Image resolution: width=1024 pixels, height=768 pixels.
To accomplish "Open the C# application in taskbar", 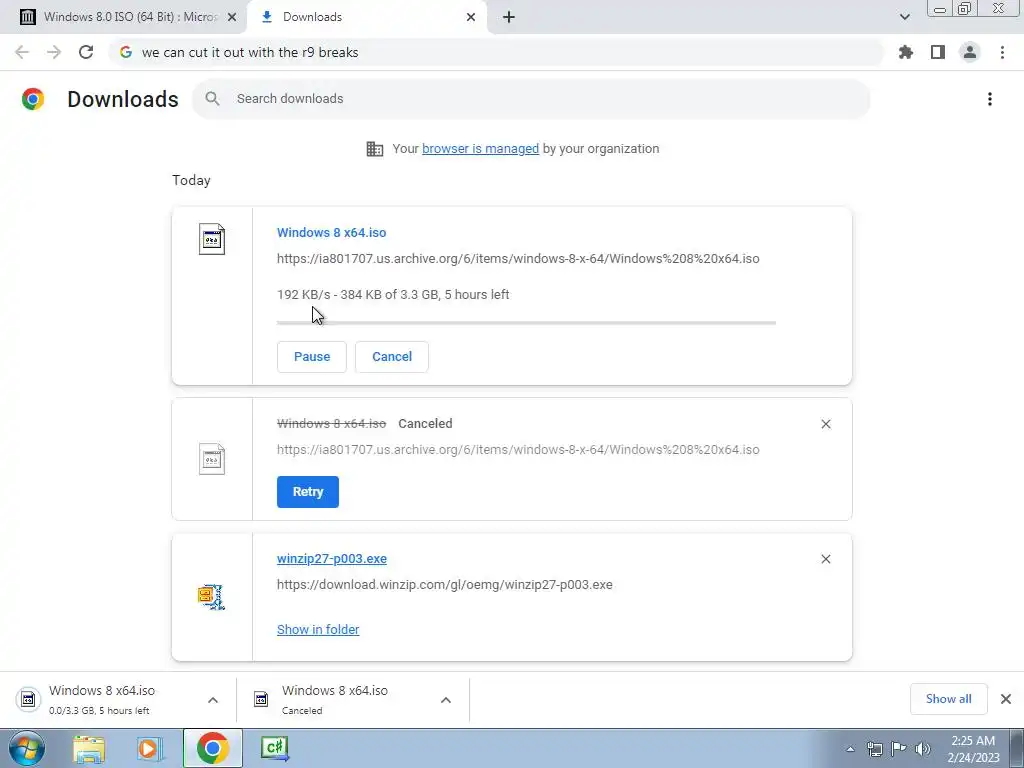I will 274,748.
